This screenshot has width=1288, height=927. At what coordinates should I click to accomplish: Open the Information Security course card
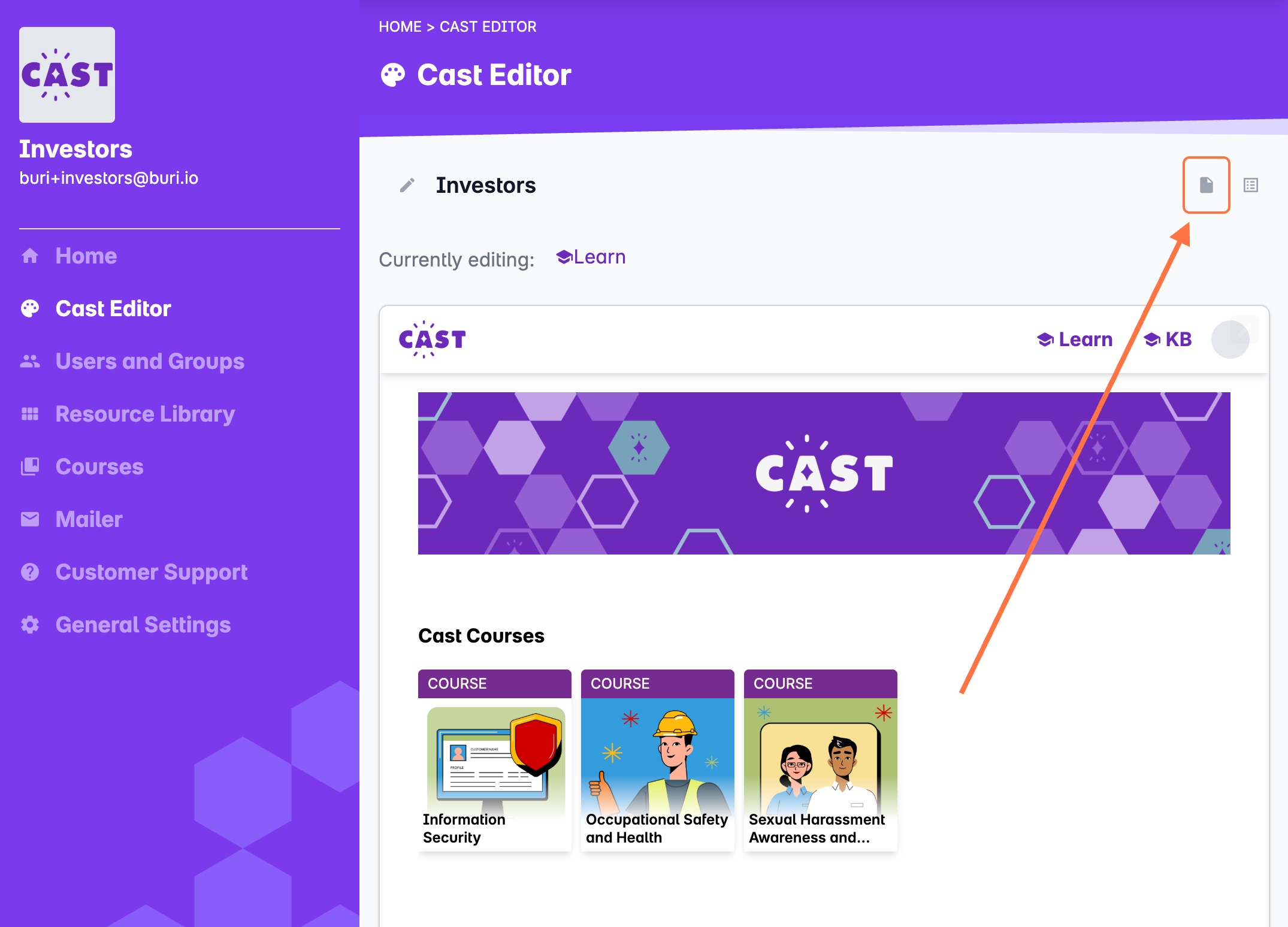494,761
